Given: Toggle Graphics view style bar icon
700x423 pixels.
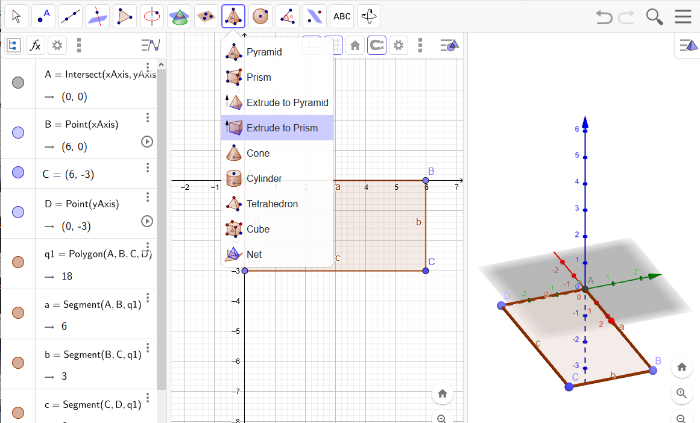Looking at the screenshot, I should (450, 45).
